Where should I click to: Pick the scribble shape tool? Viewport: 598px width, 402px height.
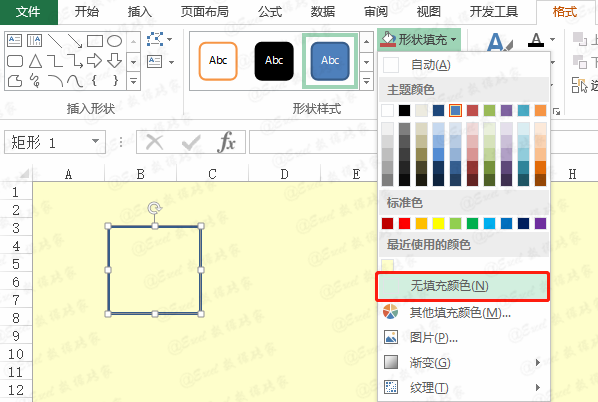35,81
